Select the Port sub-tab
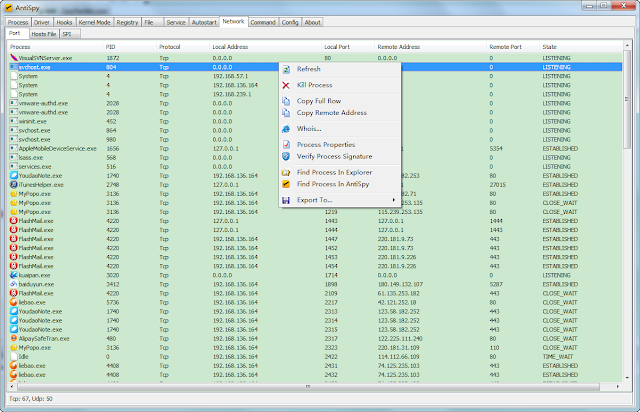640x412 pixels. pyautogui.click(x=15, y=33)
